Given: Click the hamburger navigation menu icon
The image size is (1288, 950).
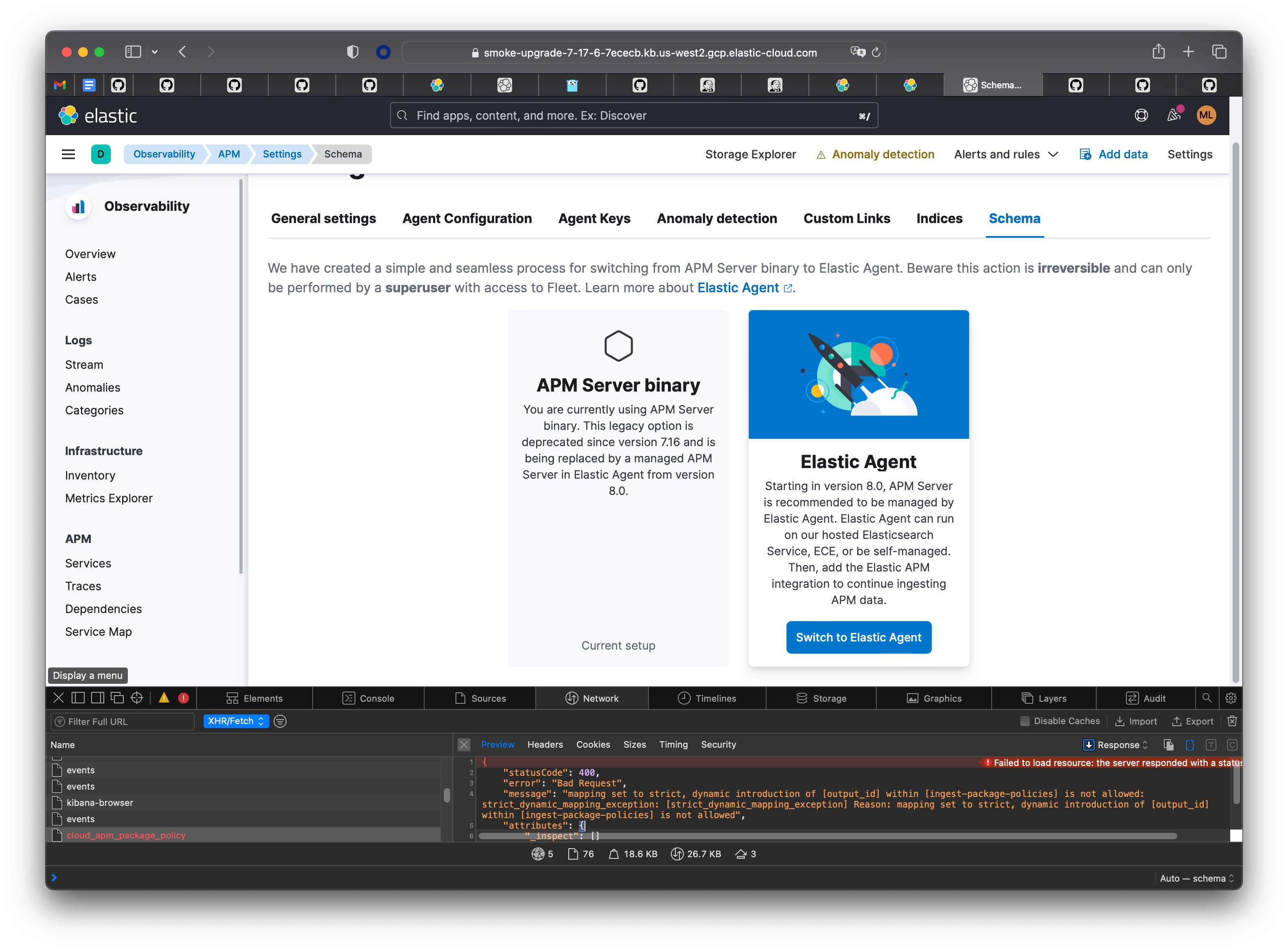Looking at the screenshot, I should point(68,154).
